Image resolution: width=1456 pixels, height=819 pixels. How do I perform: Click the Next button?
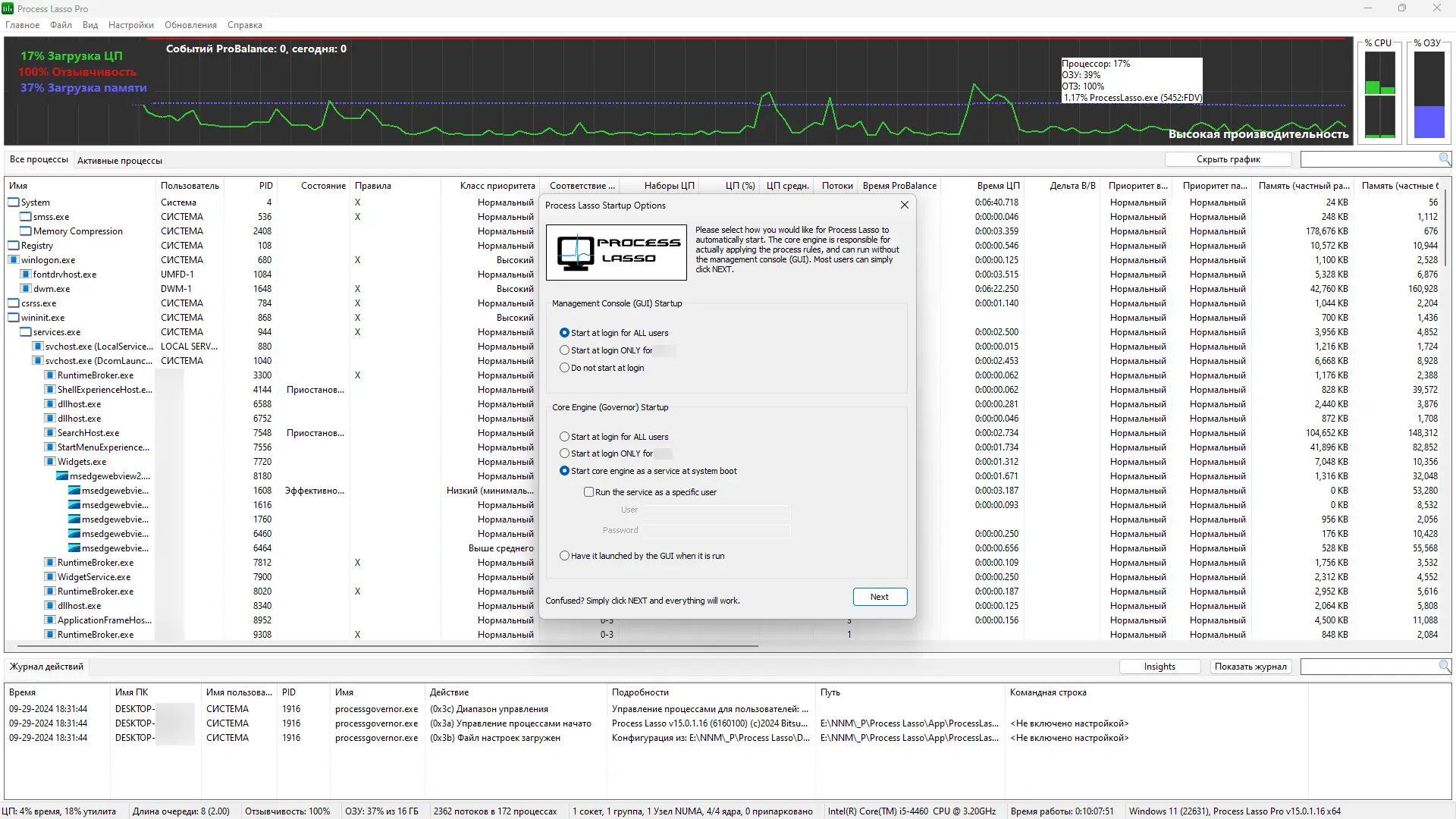879,597
